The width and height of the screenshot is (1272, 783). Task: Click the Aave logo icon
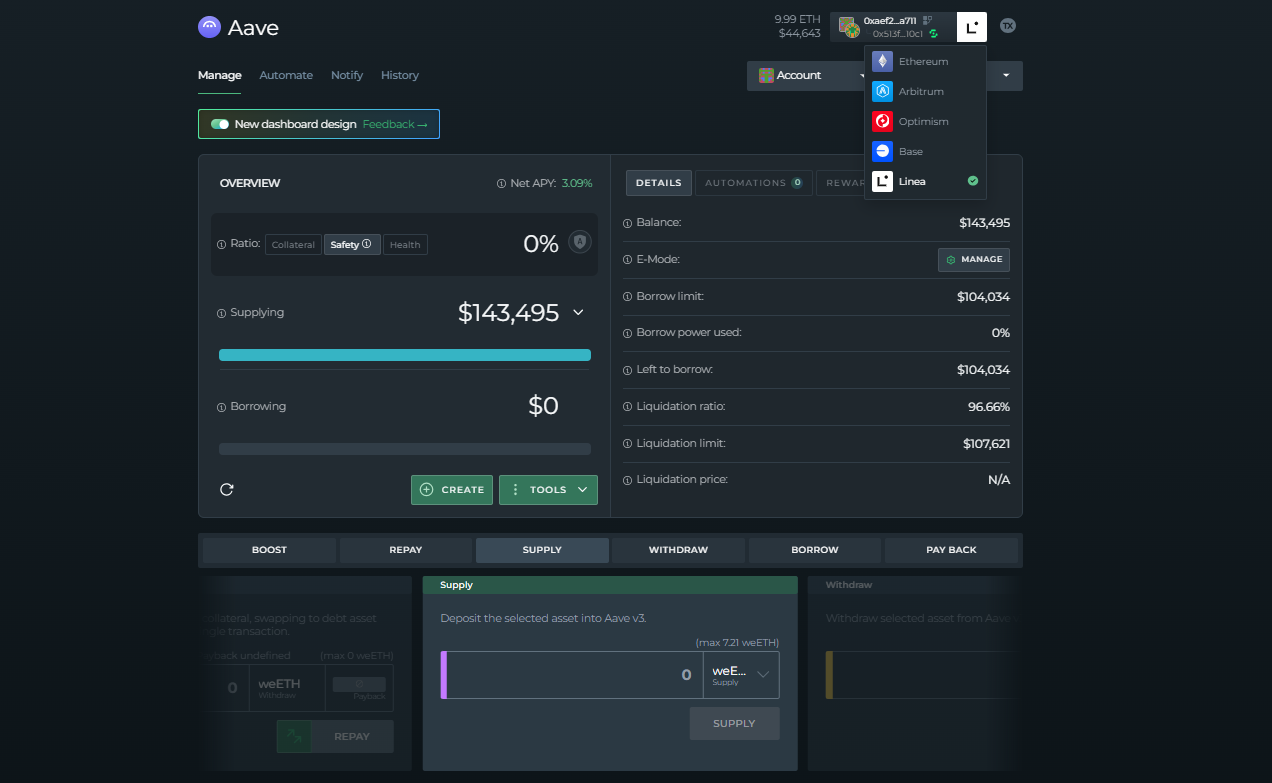(209, 27)
